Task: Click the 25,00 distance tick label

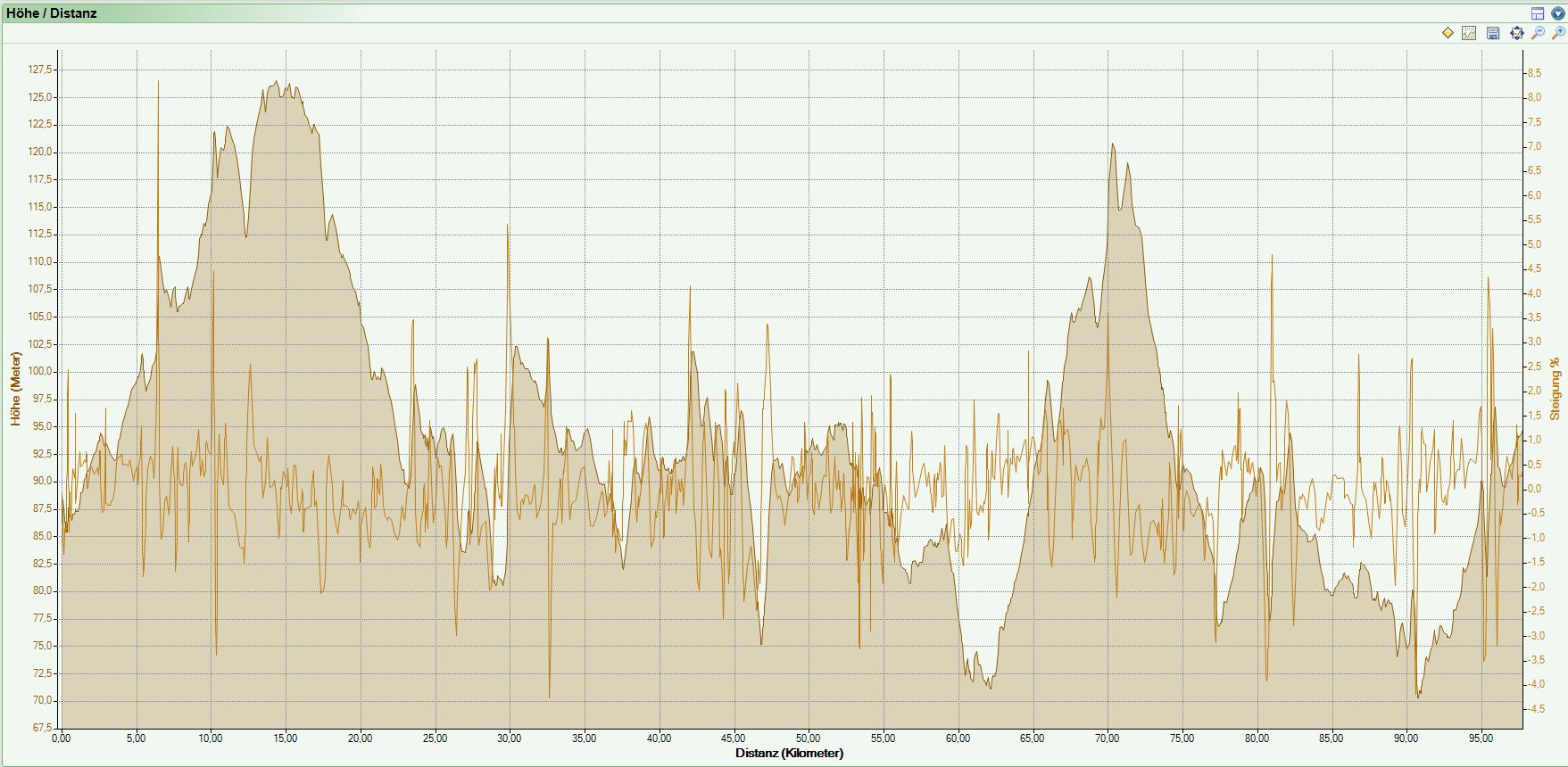Action: [x=435, y=738]
